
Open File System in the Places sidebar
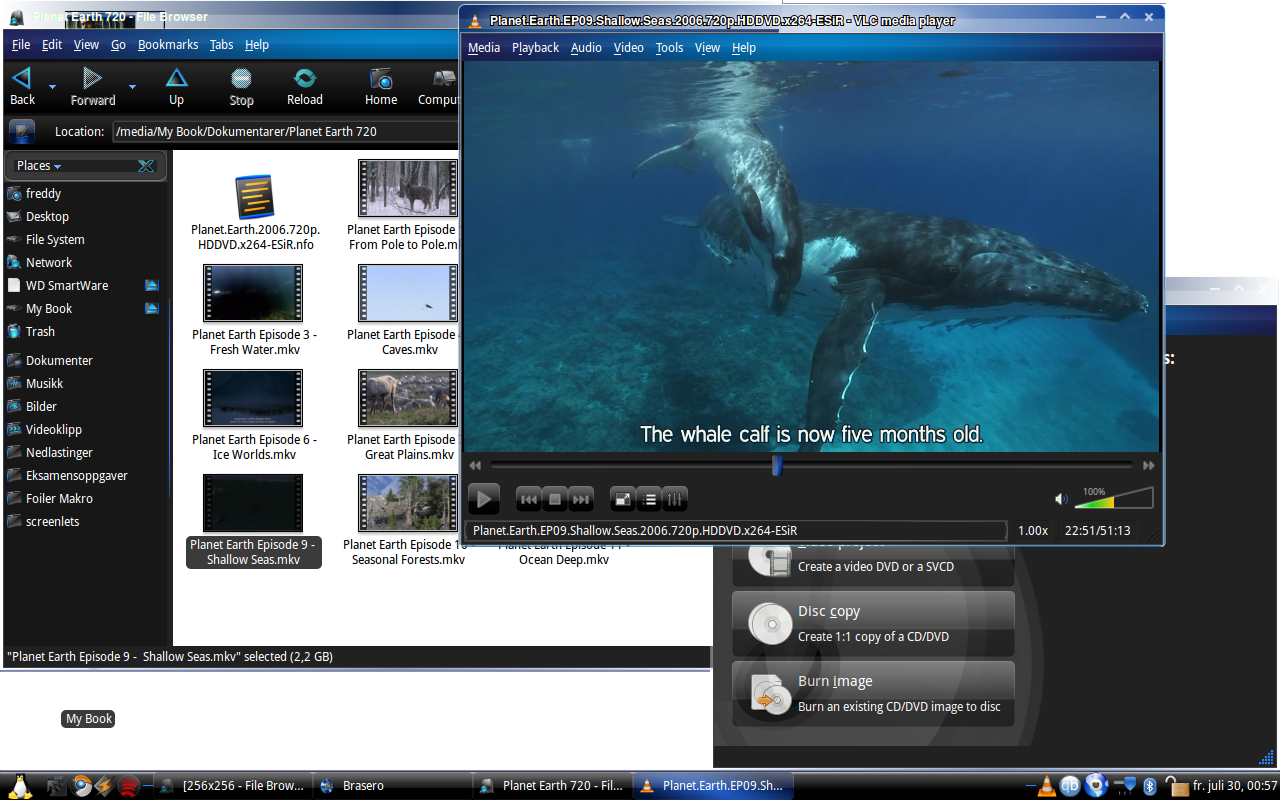click(x=55, y=240)
